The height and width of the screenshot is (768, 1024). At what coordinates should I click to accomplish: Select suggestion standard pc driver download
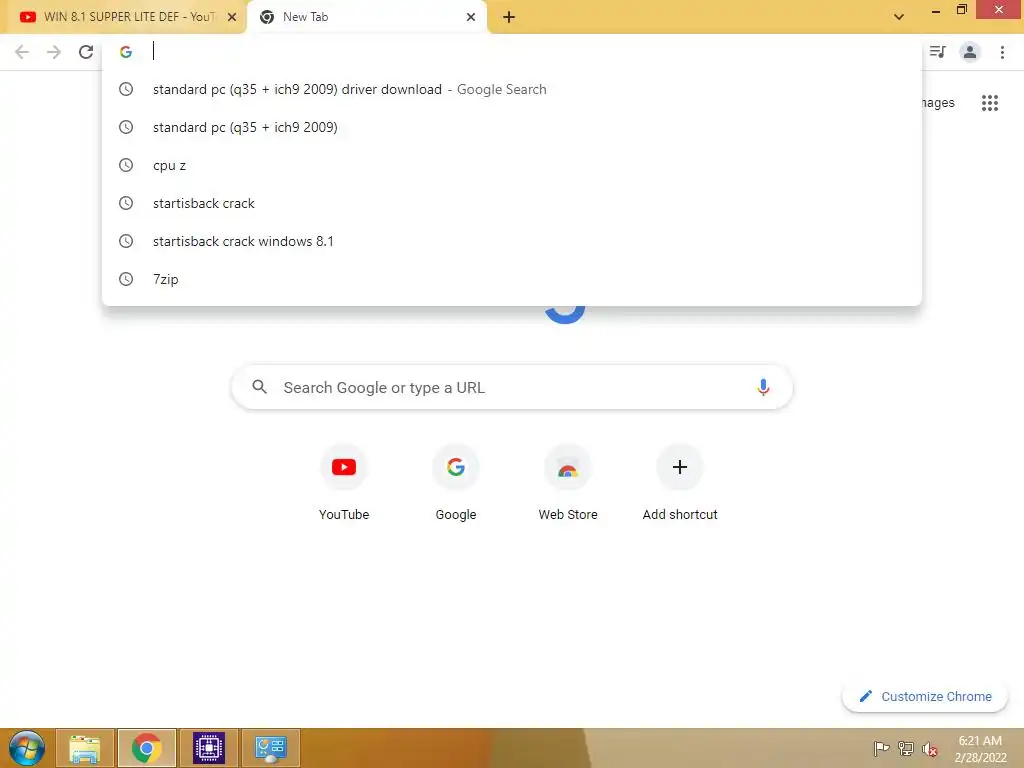point(511,89)
